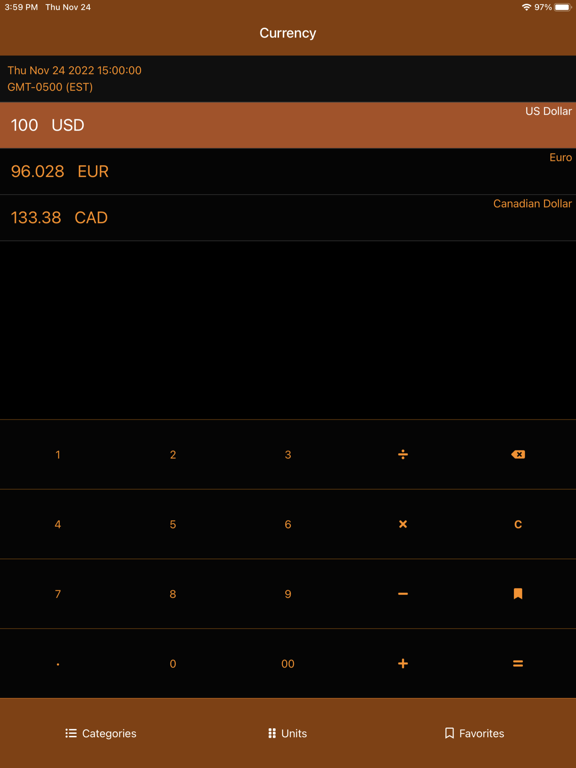Viewport: 576px width, 768px height.
Task: Open the Categories tab
Action: pyautogui.click(x=101, y=733)
